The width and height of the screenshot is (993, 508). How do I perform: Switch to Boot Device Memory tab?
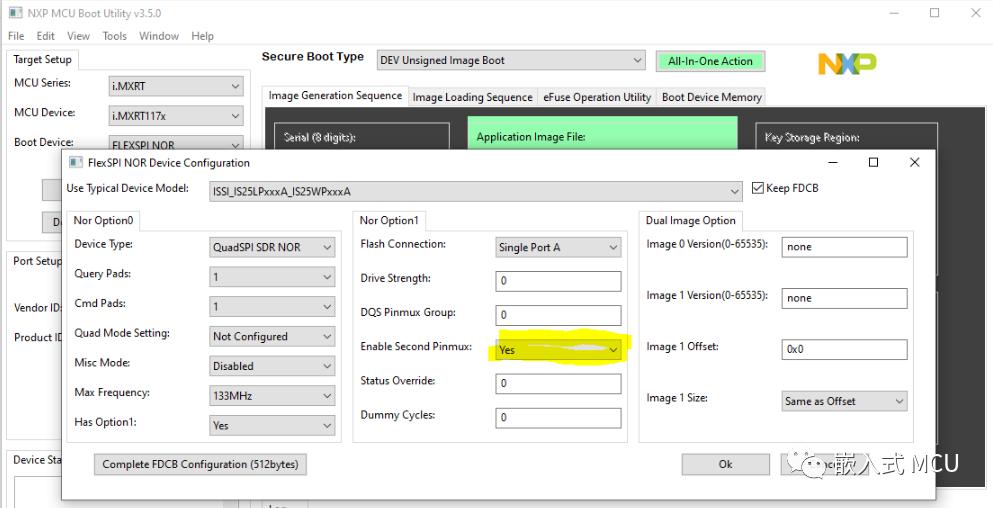point(711,97)
